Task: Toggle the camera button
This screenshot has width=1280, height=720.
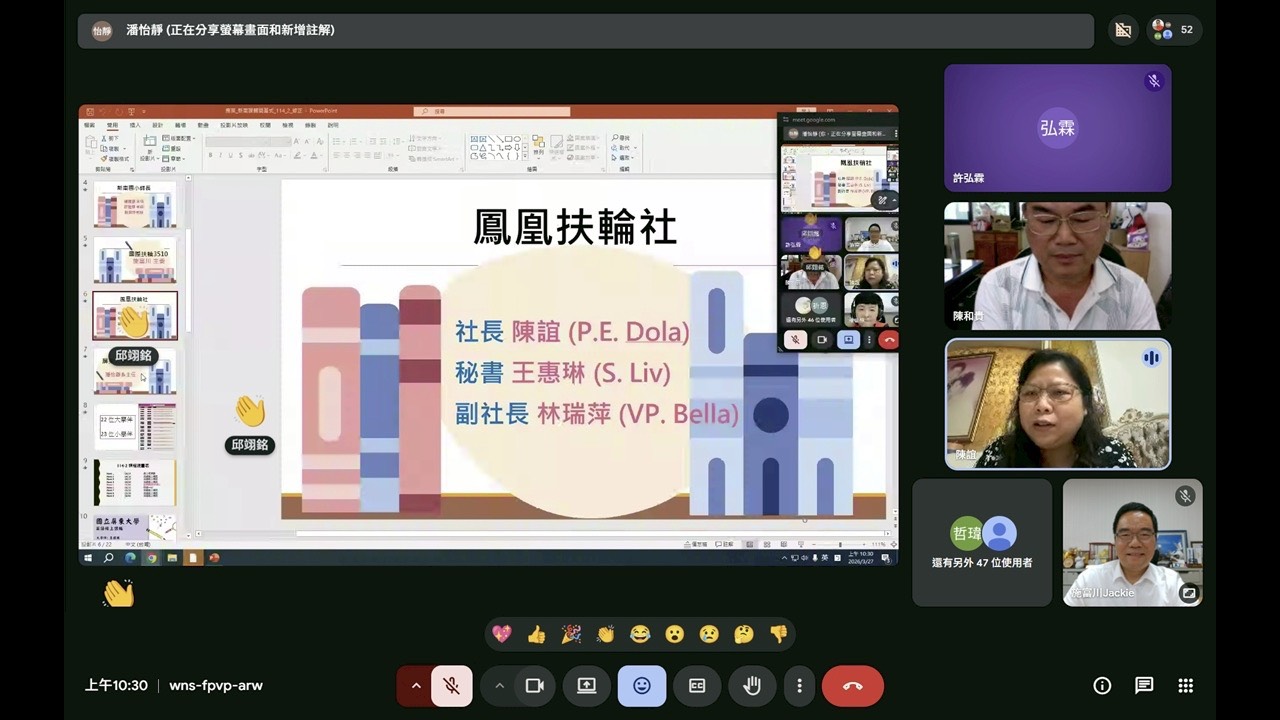Action: [534, 686]
